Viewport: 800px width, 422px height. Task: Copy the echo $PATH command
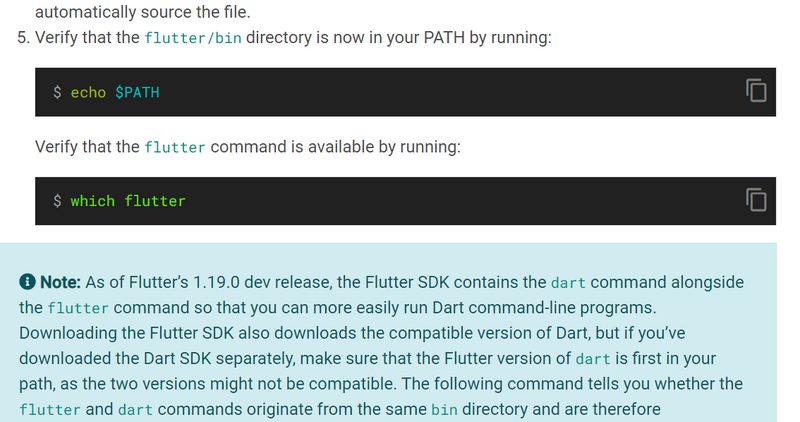click(756, 91)
